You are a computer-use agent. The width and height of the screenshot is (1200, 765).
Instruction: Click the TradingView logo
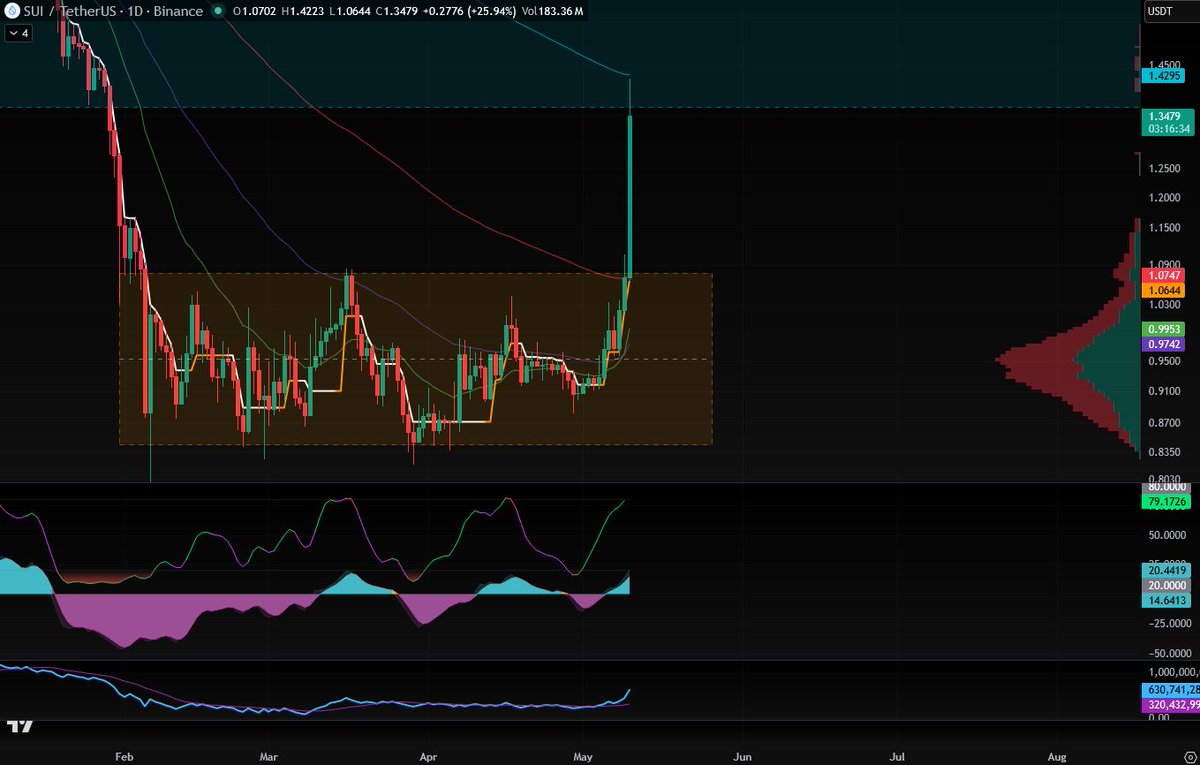[20, 728]
